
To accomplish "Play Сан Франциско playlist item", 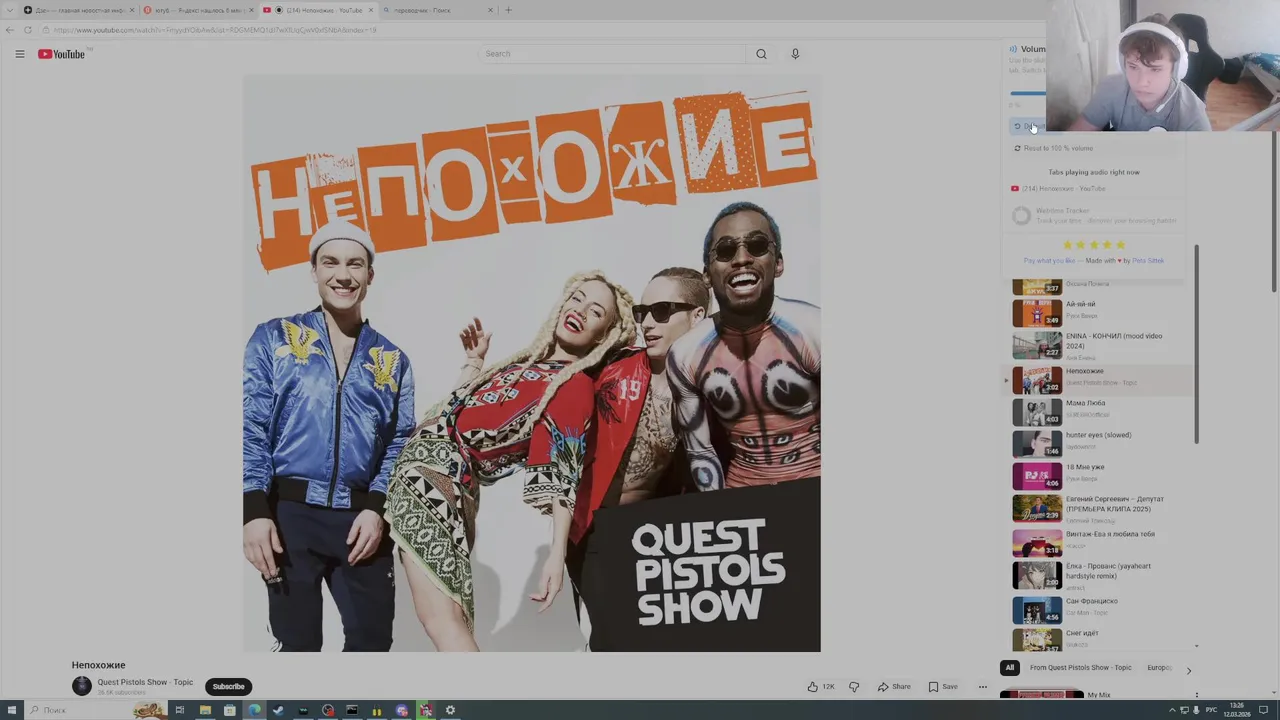I will pyautogui.click(x=1100, y=608).
